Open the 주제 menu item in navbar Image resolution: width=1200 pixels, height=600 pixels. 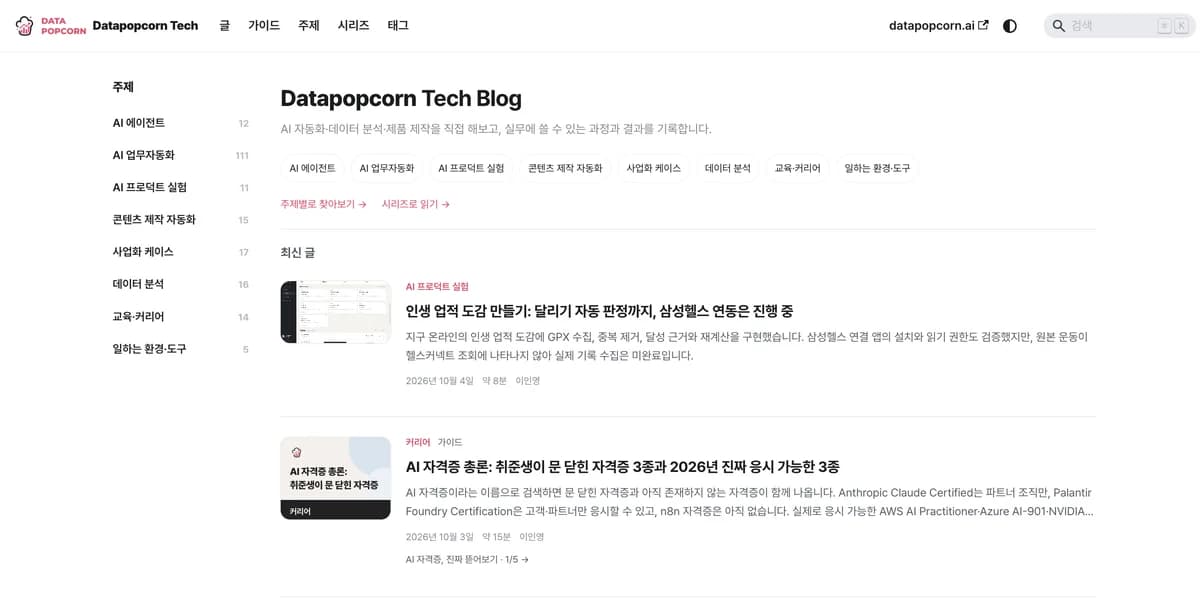click(x=309, y=26)
